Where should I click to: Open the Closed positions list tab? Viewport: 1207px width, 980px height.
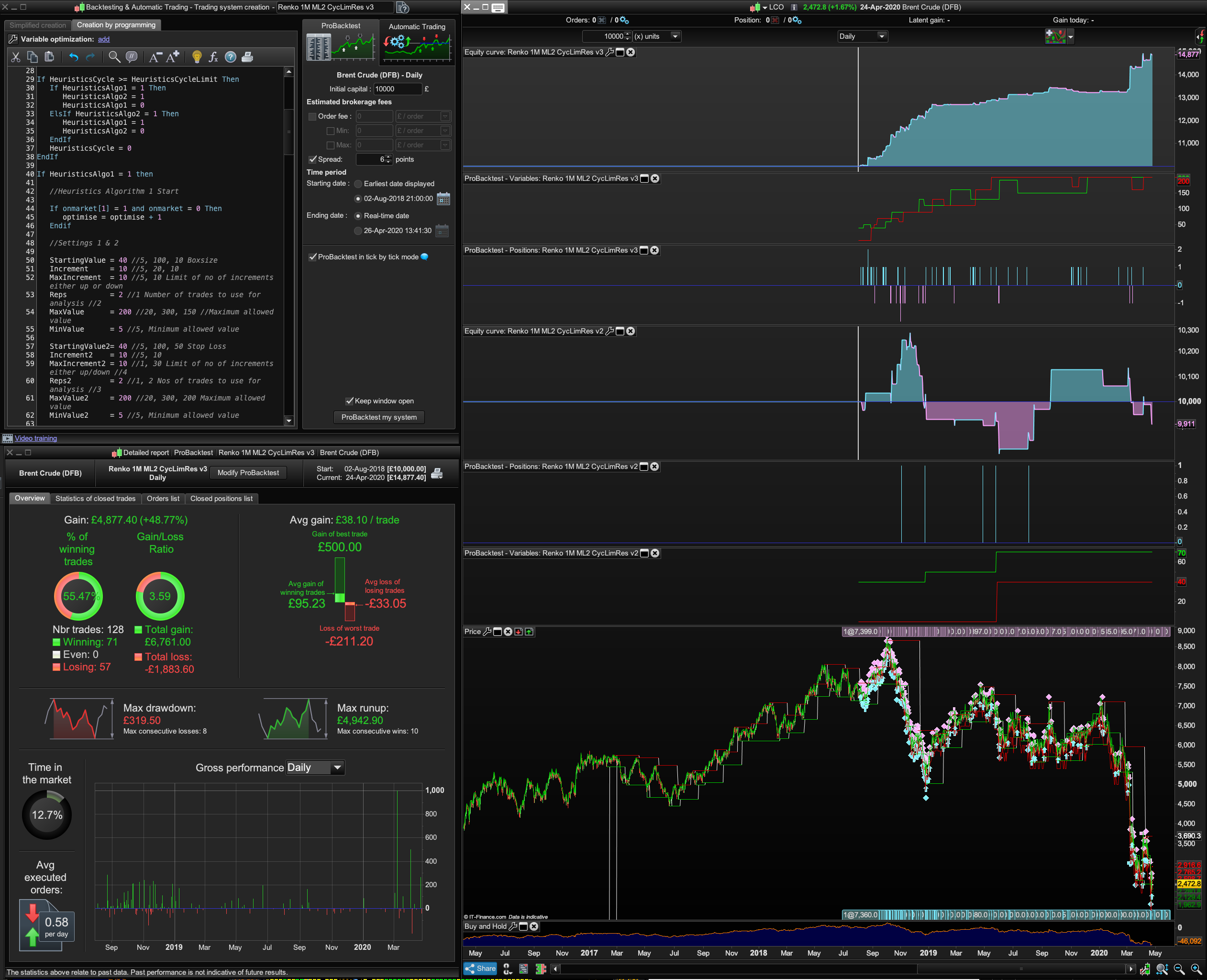click(221, 499)
